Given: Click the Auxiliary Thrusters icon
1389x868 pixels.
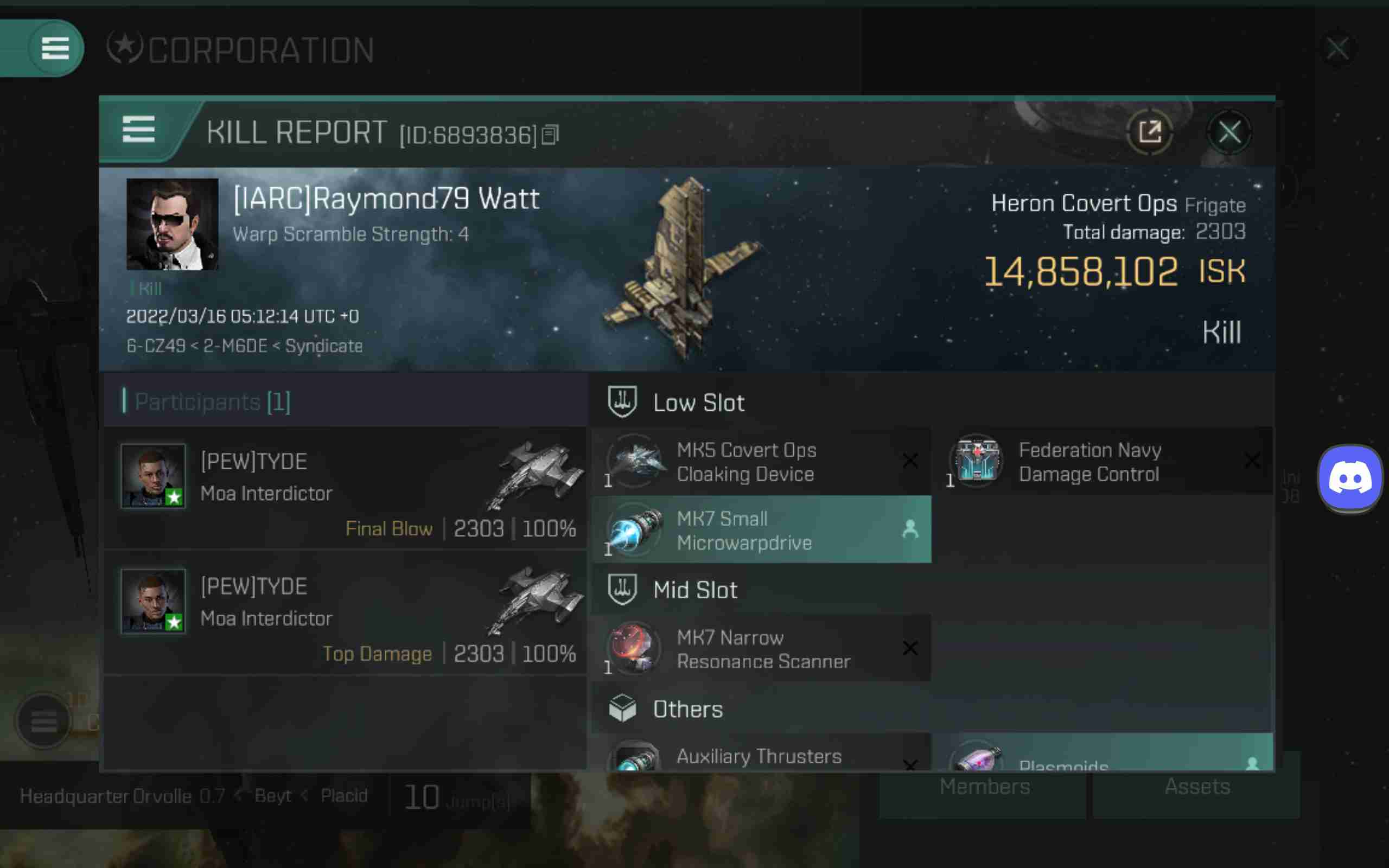Looking at the screenshot, I should click(633, 756).
